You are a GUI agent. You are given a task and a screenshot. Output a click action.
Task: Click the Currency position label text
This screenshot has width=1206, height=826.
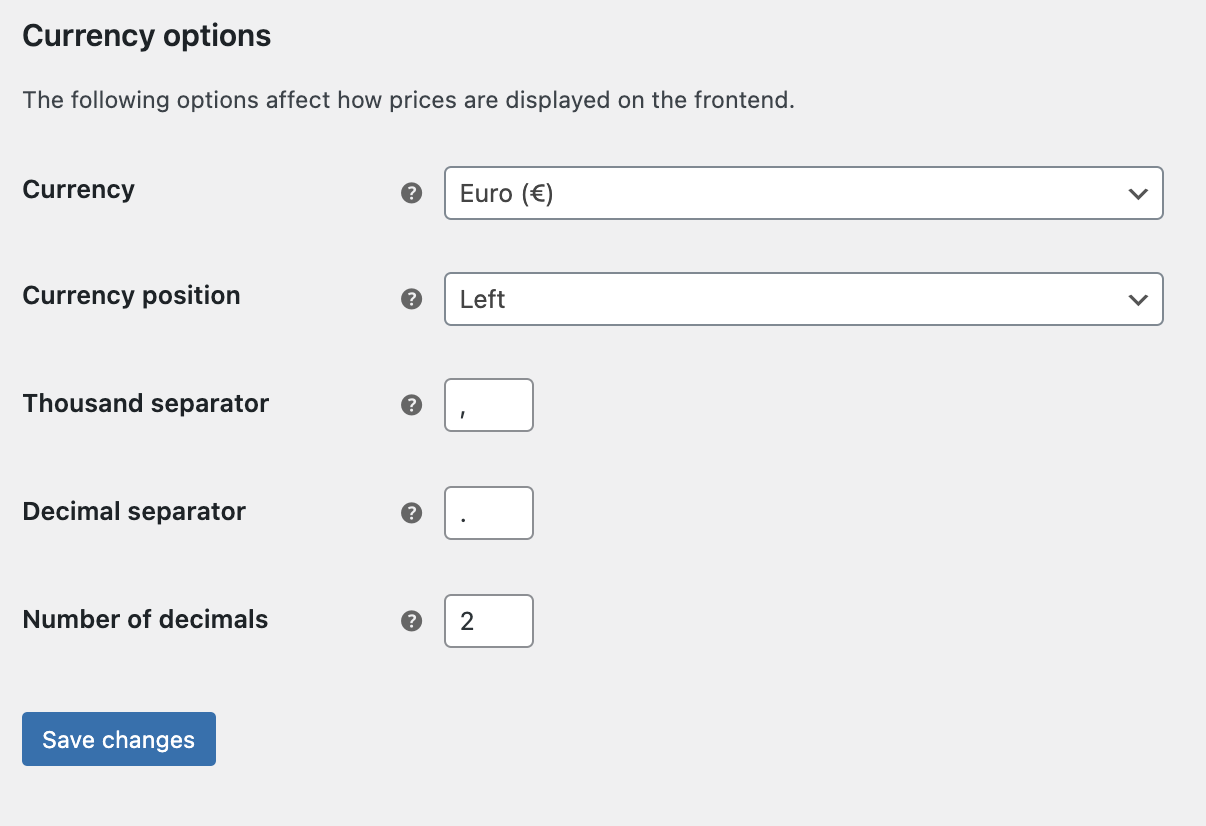click(131, 295)
